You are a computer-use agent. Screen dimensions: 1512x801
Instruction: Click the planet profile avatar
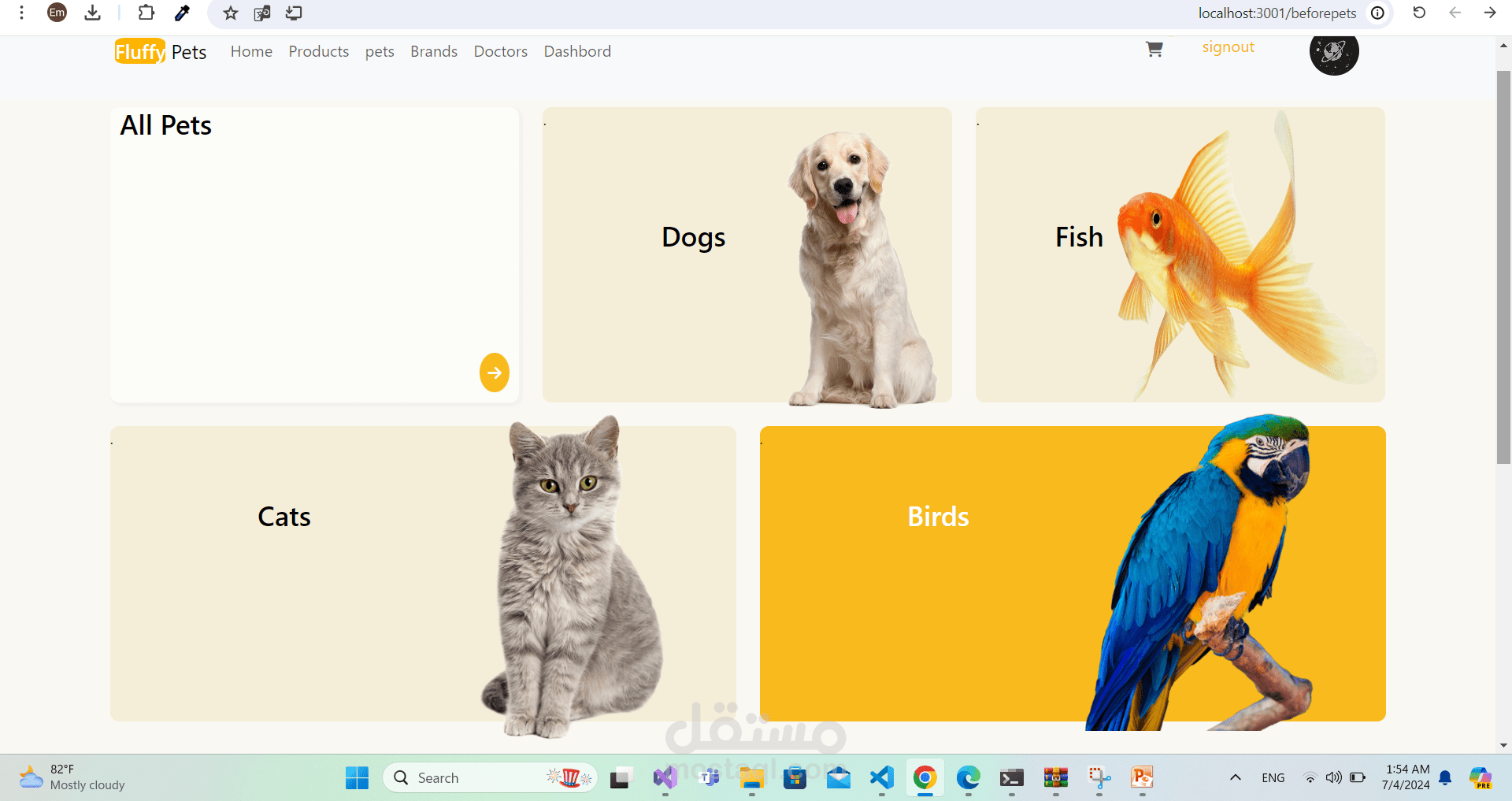pos(1334,51)
